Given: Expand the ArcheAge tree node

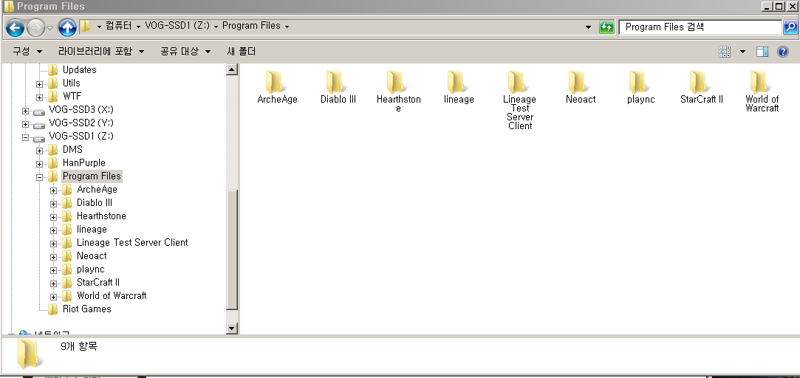Looking at the screenshot, I should (x=54, y=190).
